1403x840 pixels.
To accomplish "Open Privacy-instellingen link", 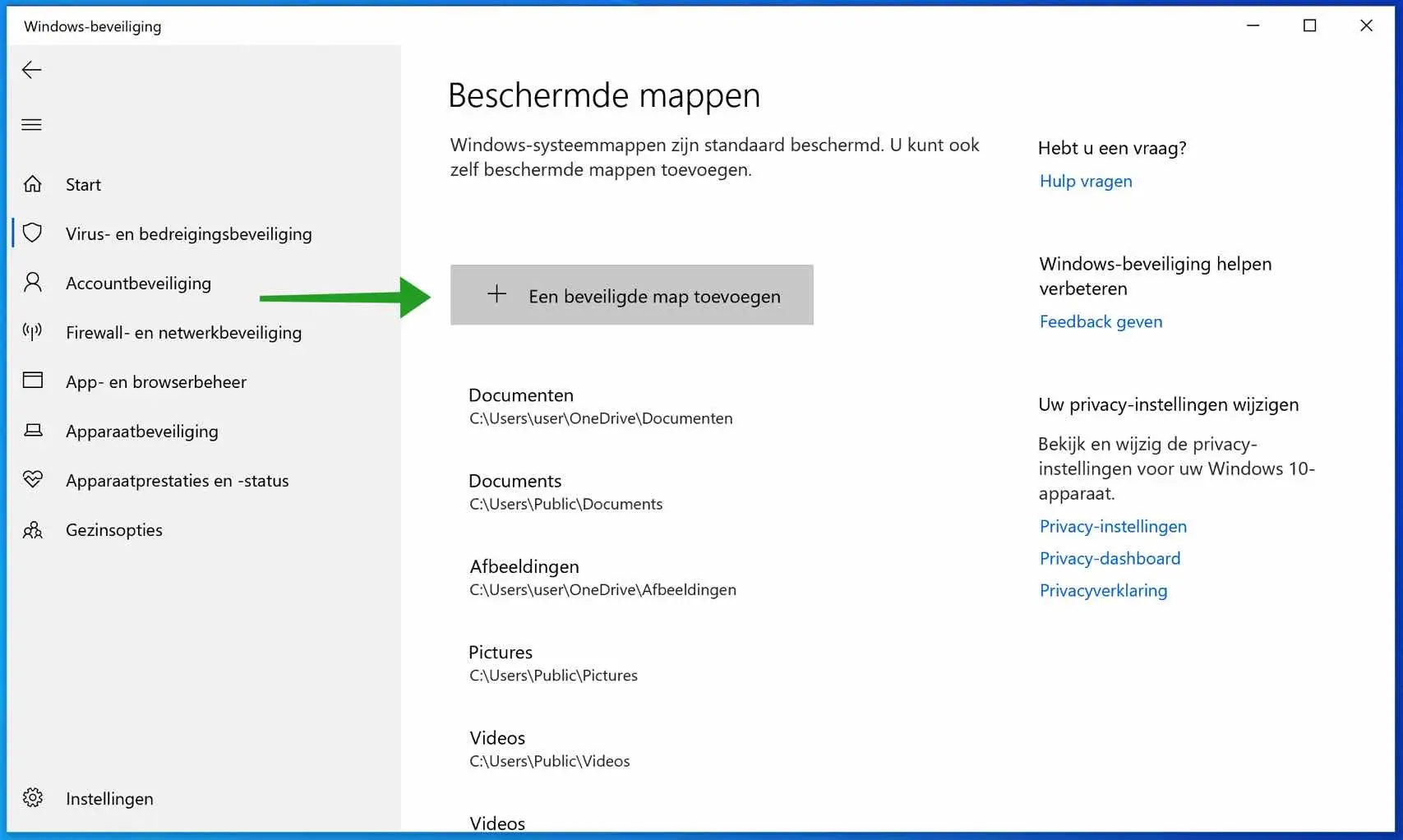I will coord(1113,527).
